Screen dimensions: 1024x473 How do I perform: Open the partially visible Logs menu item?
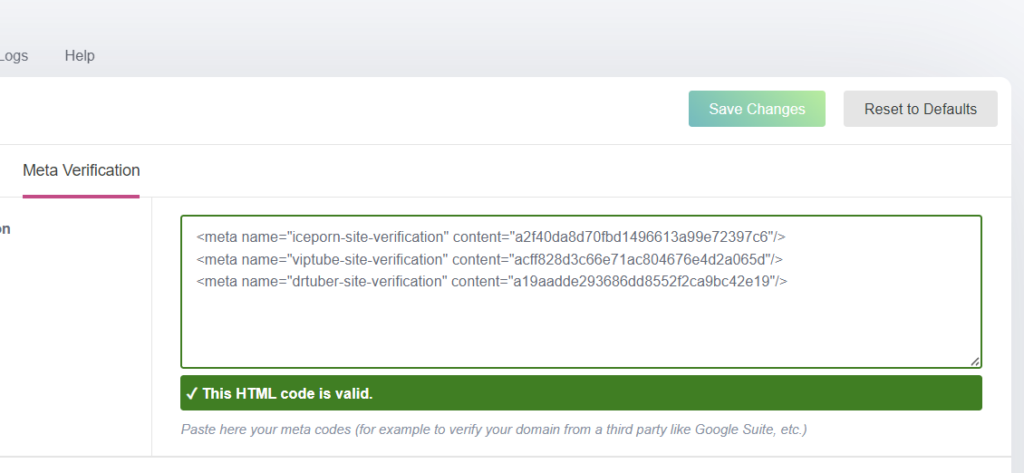click(14, 56)
